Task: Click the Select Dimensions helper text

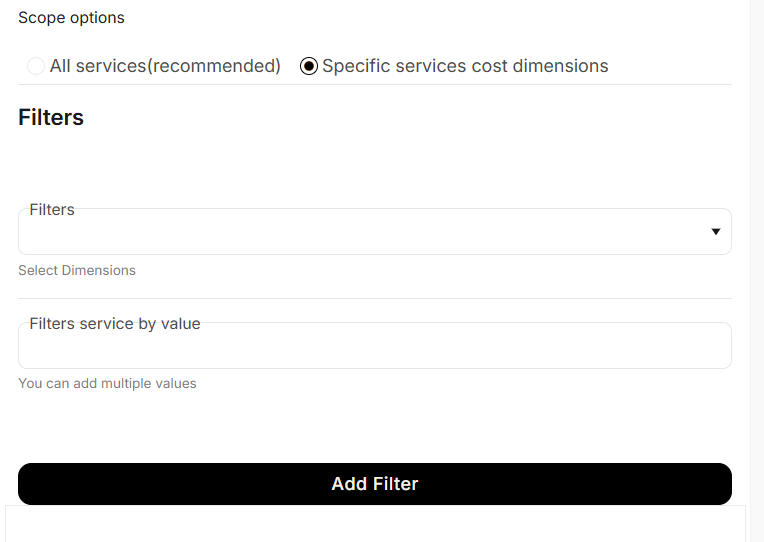Action: pos(77,270)
